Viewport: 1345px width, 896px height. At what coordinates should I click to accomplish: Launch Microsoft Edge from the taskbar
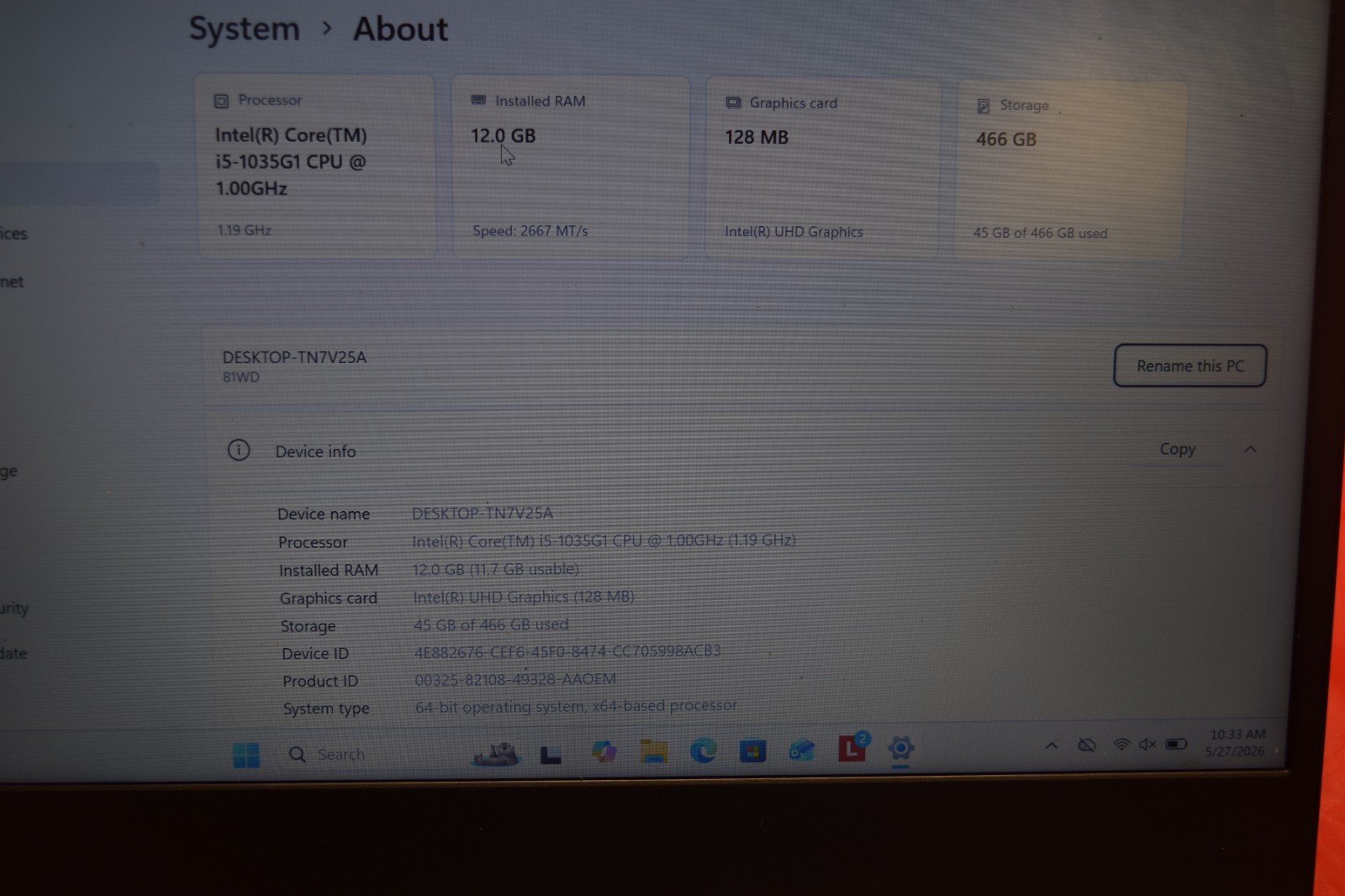tap(703, 750)
